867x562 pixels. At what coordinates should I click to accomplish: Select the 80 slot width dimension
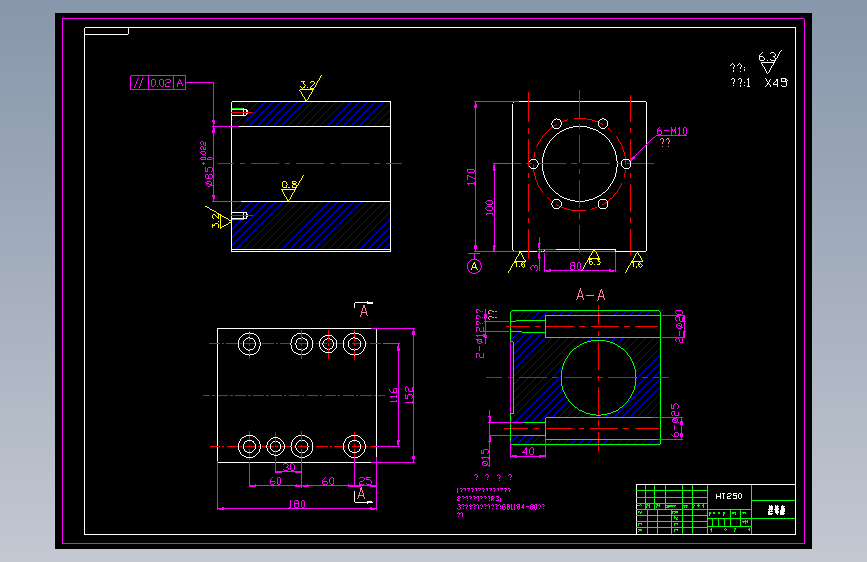[x=576, y=266]
